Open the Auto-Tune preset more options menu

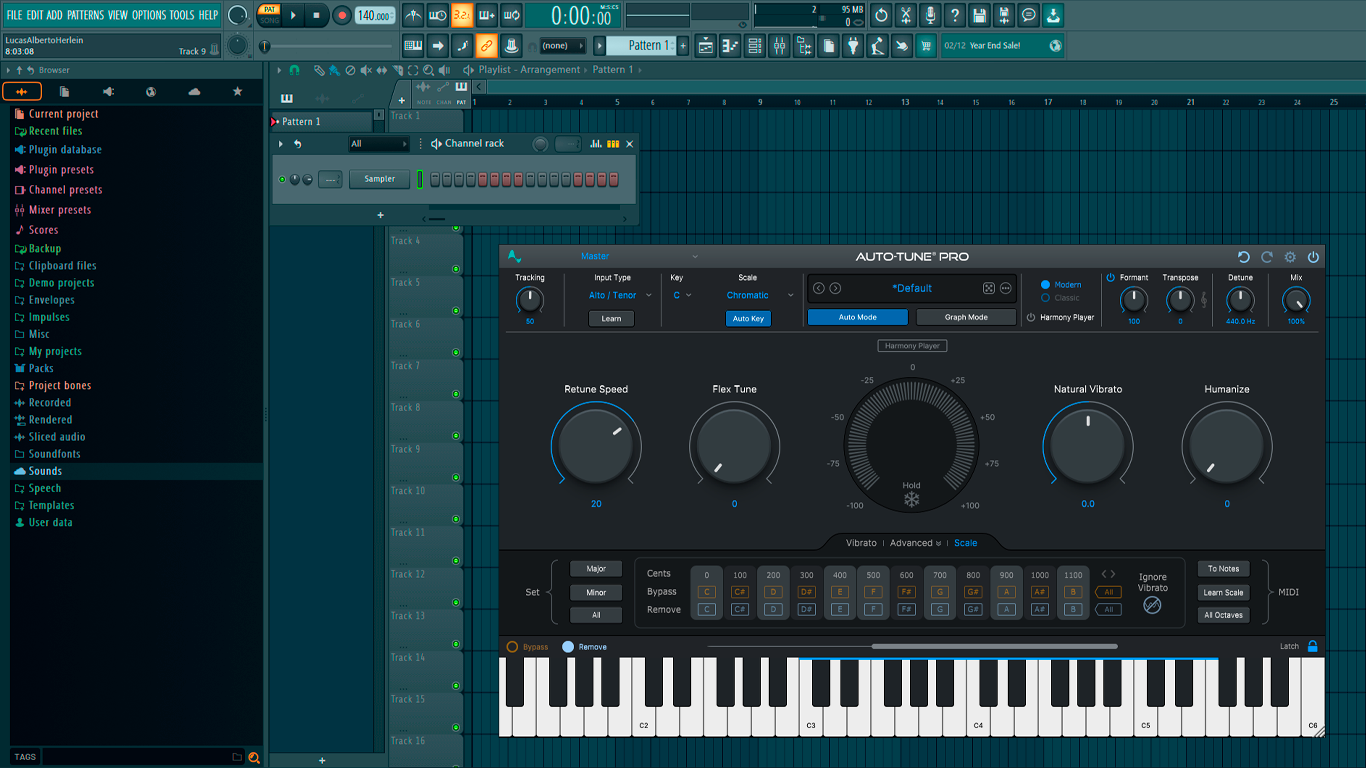1005,288
